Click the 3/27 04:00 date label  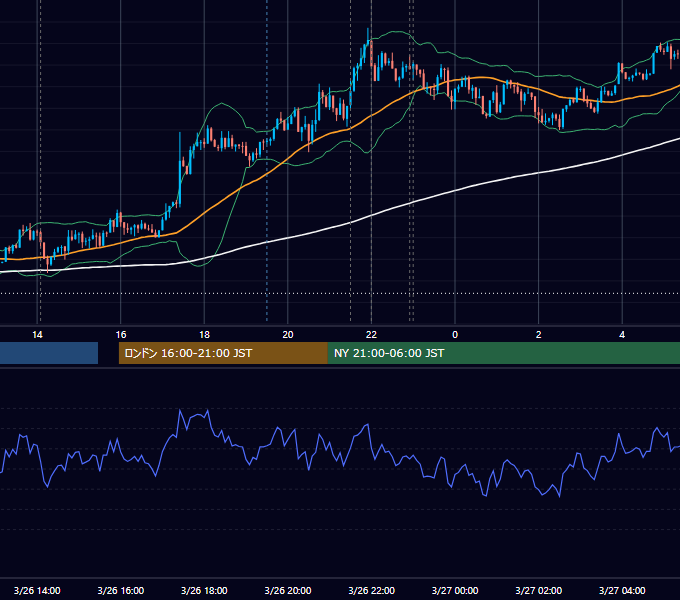click(622, 590)
